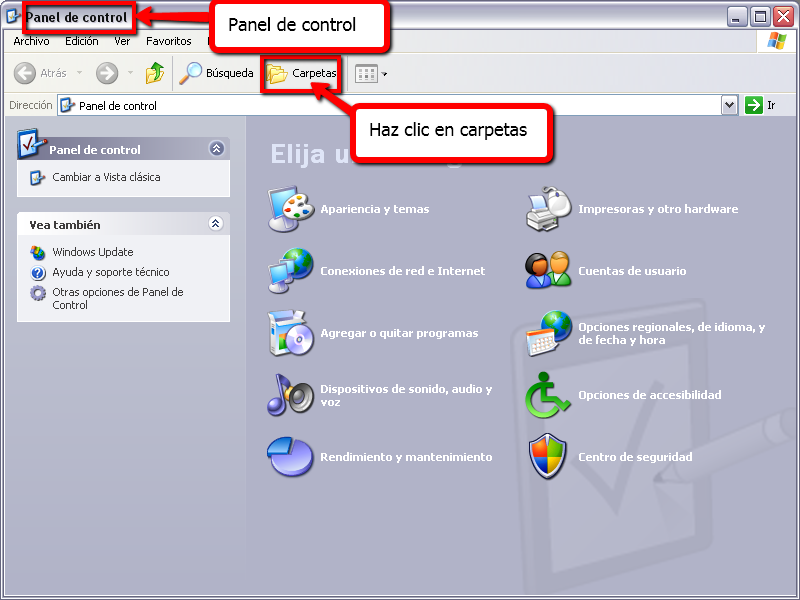Click the Carpetas label in toolbar
The height and width of the screenshot is (600, 800).
coord(314,73)
